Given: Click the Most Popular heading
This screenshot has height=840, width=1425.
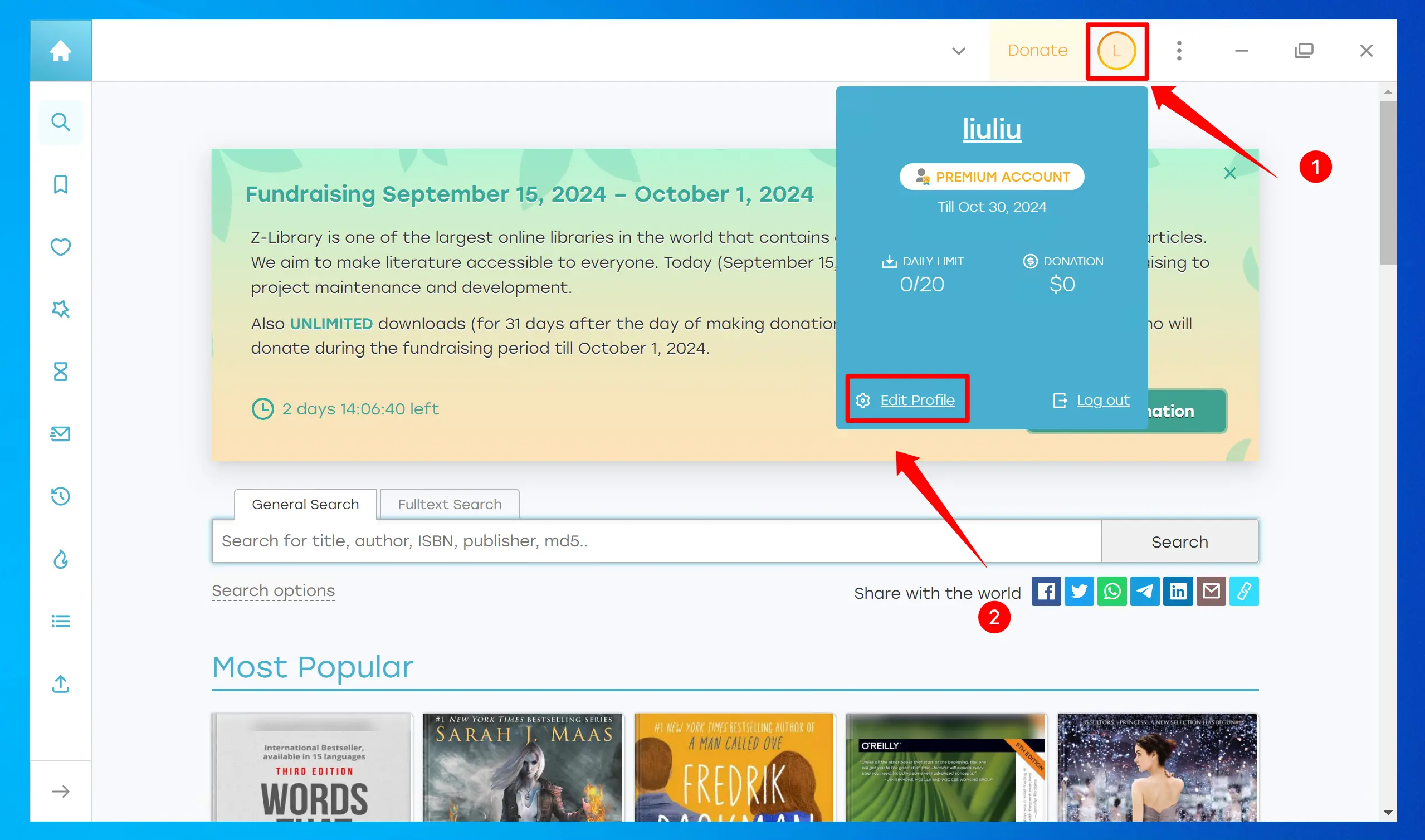Looking at the screenshot, I should click(313, 667).
